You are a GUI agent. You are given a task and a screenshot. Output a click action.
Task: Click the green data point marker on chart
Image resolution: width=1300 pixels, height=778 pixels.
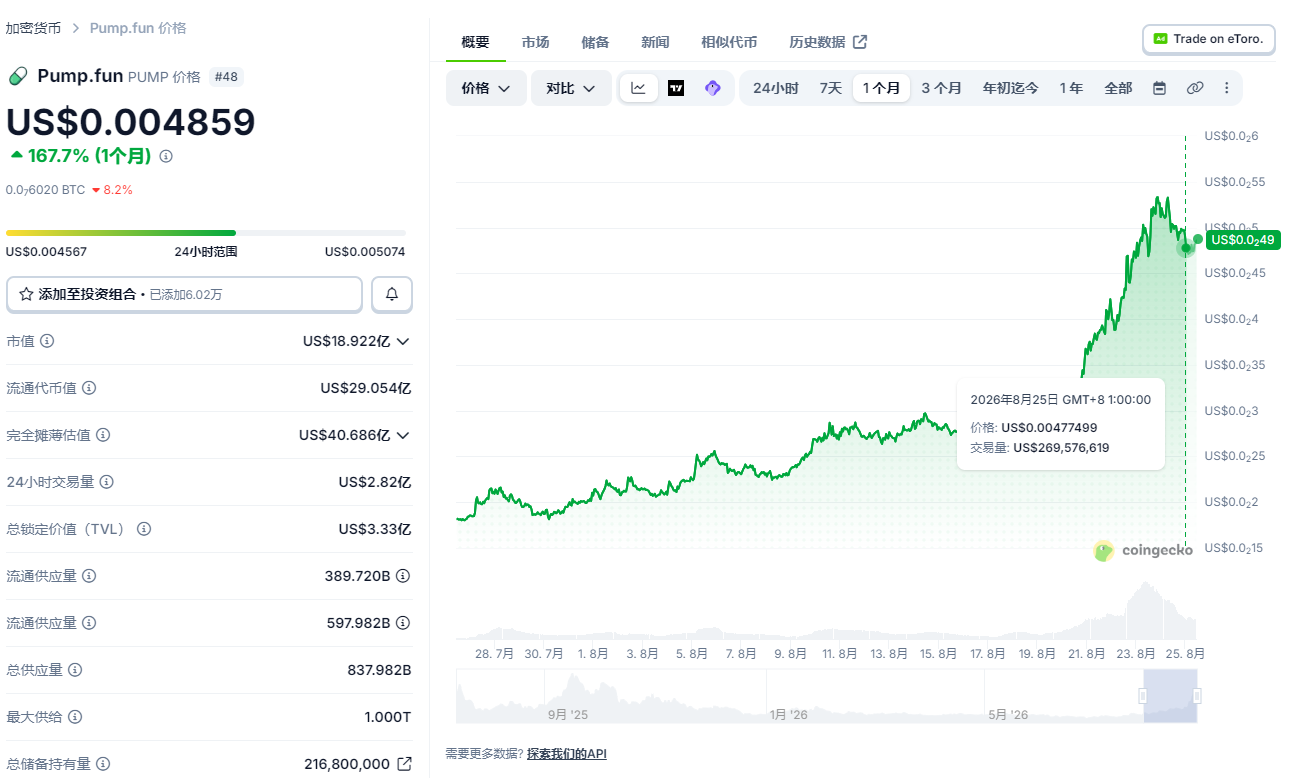coord(1186,246)
